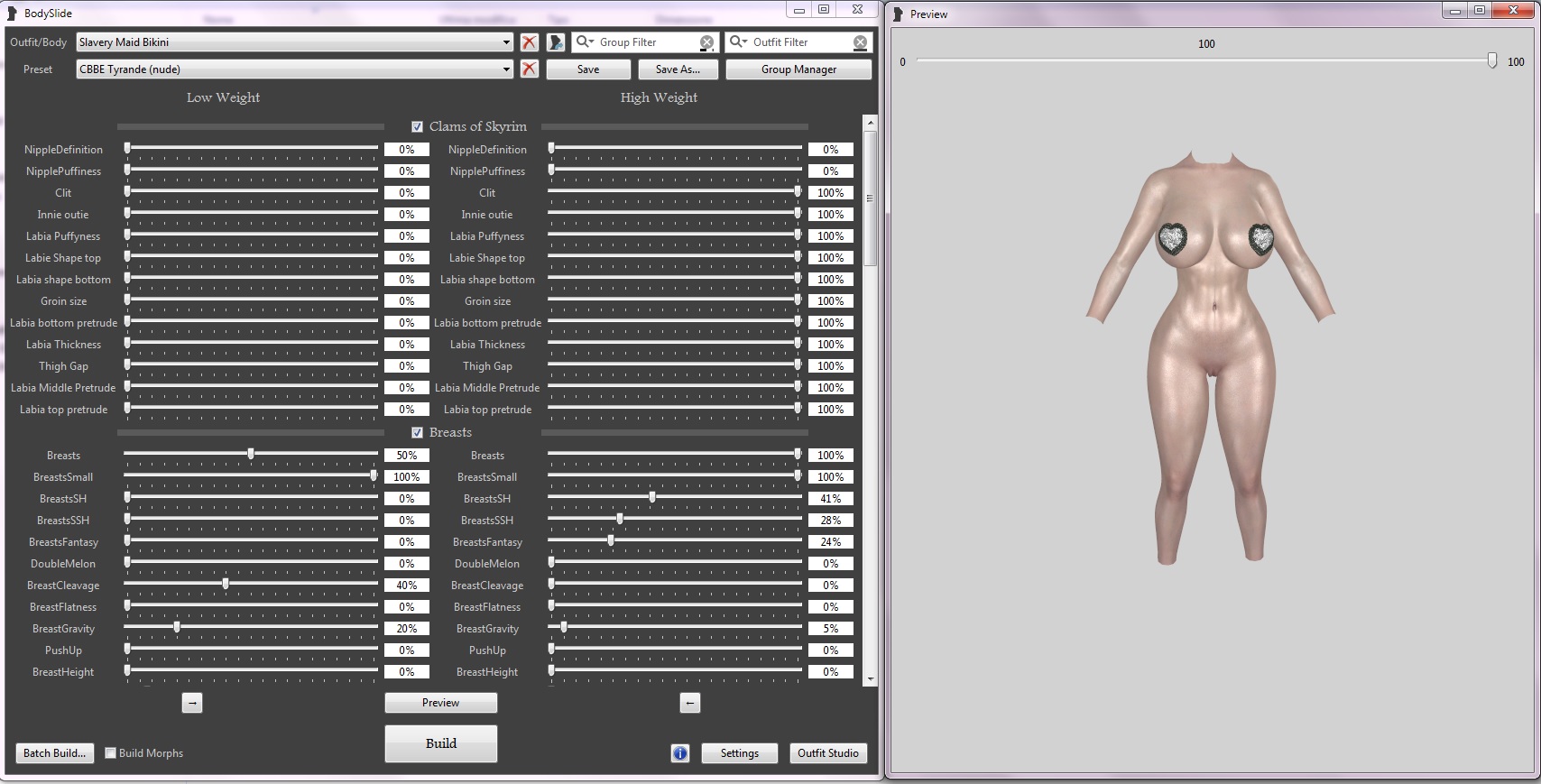
Task: Click the low weight BreastsSmall 100% field
Action: coord(407,477)
